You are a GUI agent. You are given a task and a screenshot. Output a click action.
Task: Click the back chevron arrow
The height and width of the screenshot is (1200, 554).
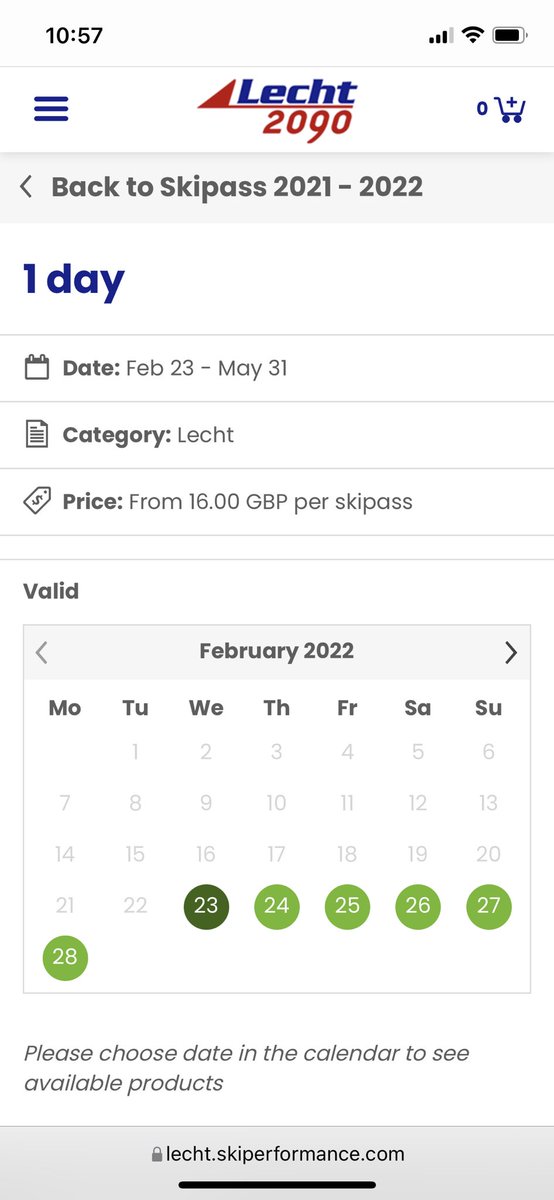coord(26,187)
